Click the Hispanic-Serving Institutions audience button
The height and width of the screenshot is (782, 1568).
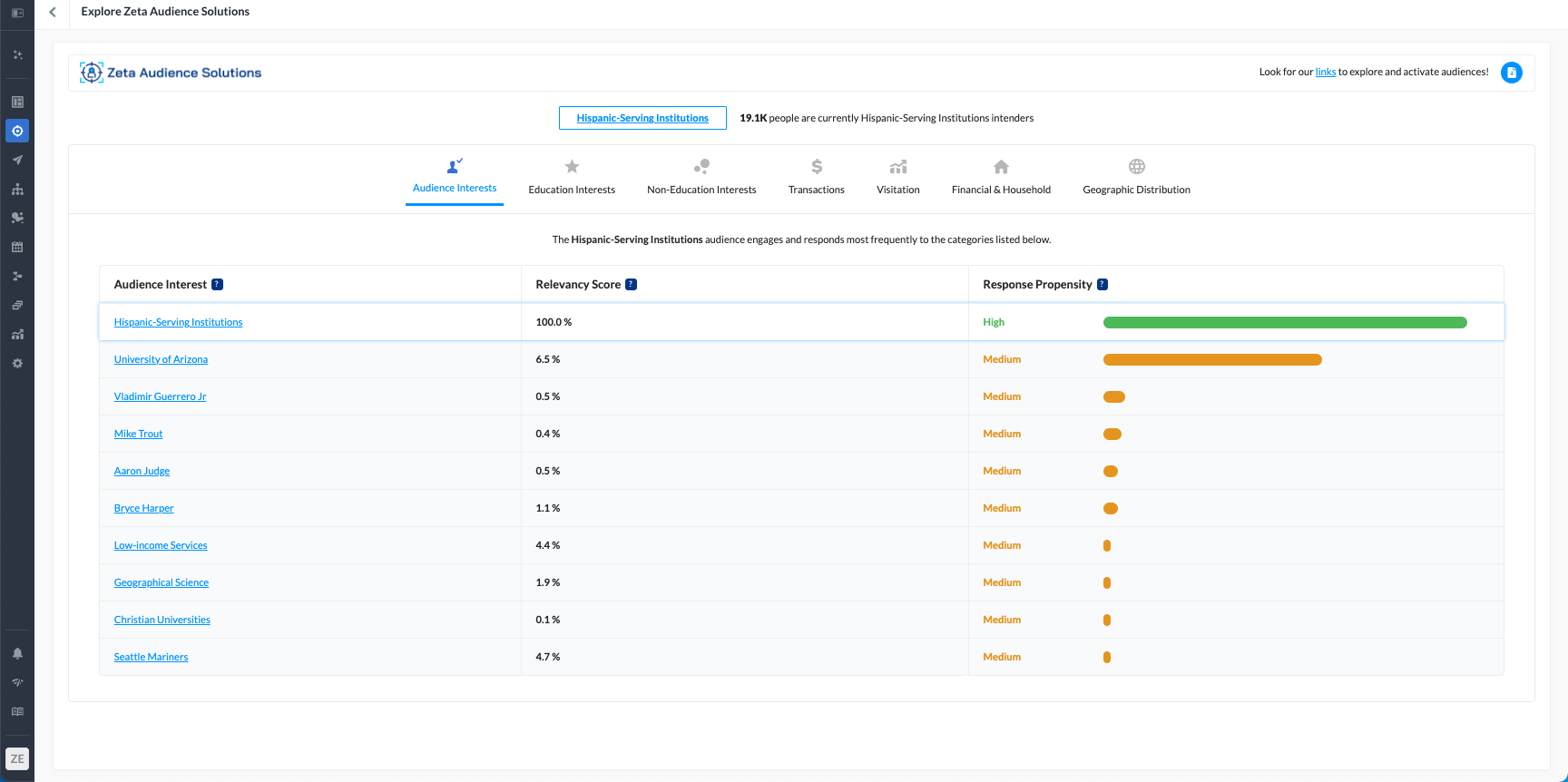642,118
